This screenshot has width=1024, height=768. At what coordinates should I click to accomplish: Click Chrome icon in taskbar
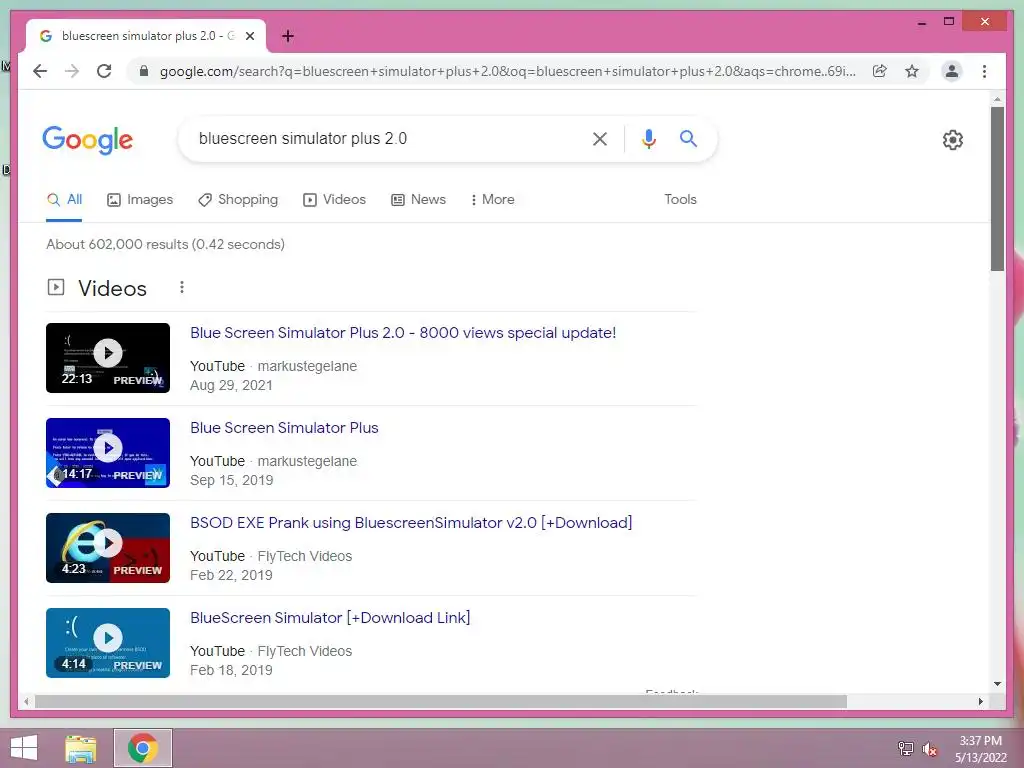click(142, 748)
